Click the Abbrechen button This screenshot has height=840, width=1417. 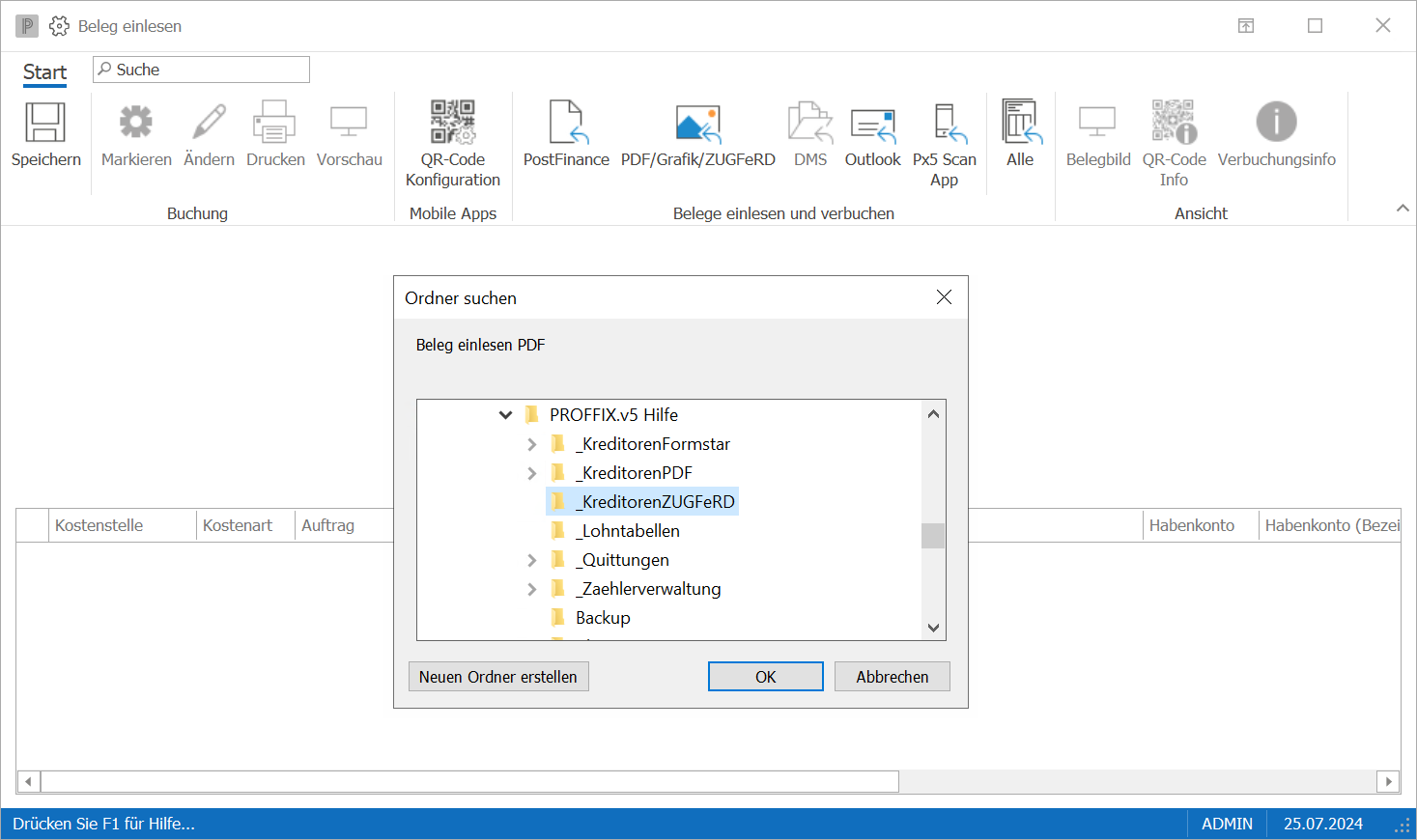click(x=893, y=677)
